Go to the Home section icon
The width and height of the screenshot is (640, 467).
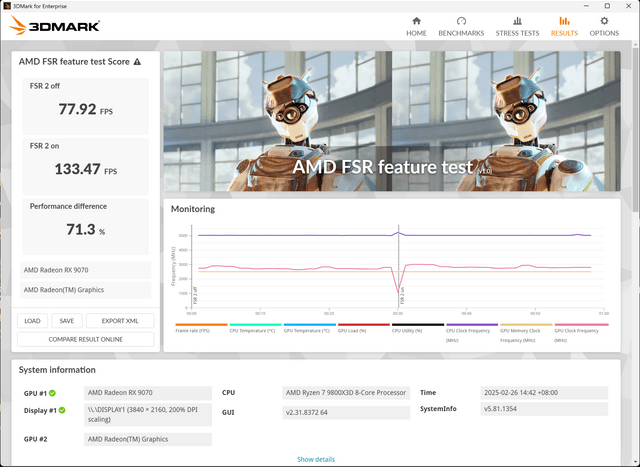point(416,21)
